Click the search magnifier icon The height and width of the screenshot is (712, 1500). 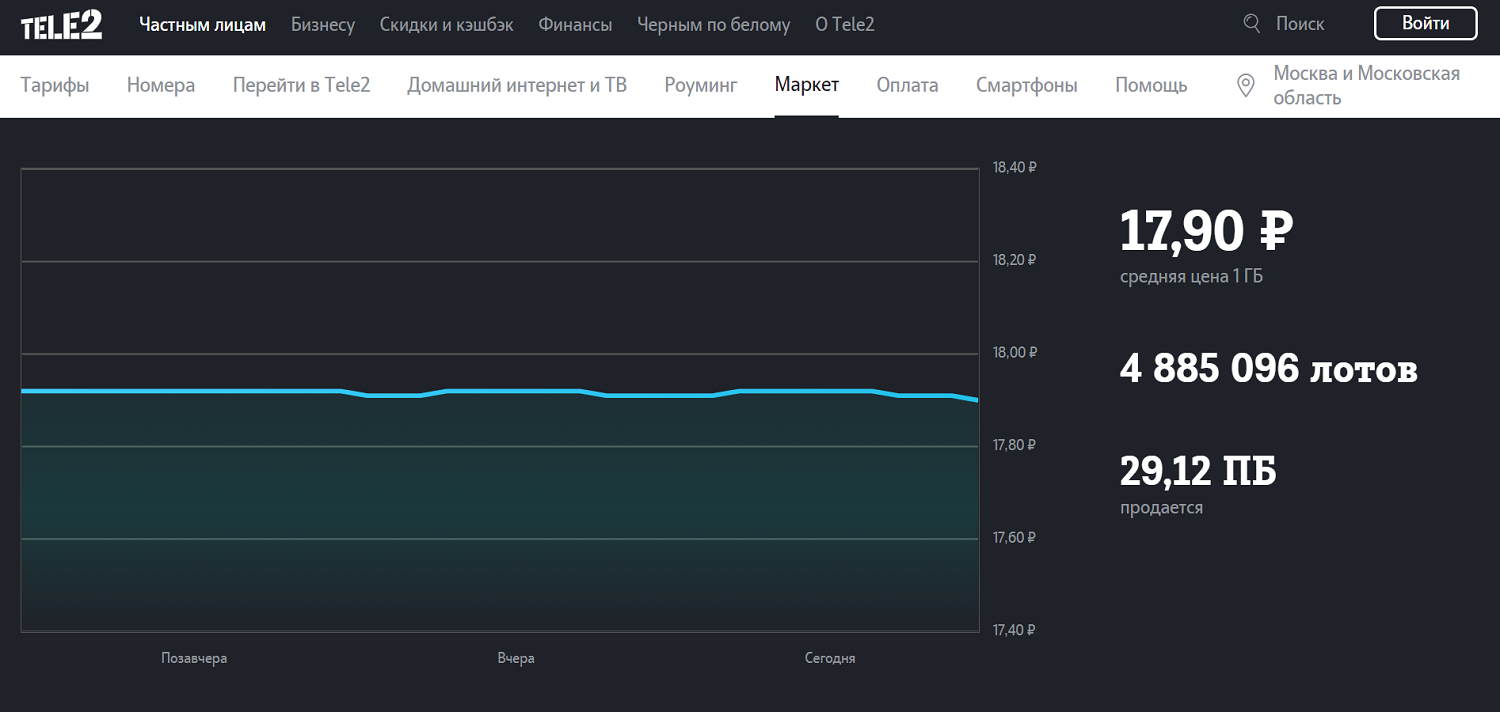(1251, 23)
